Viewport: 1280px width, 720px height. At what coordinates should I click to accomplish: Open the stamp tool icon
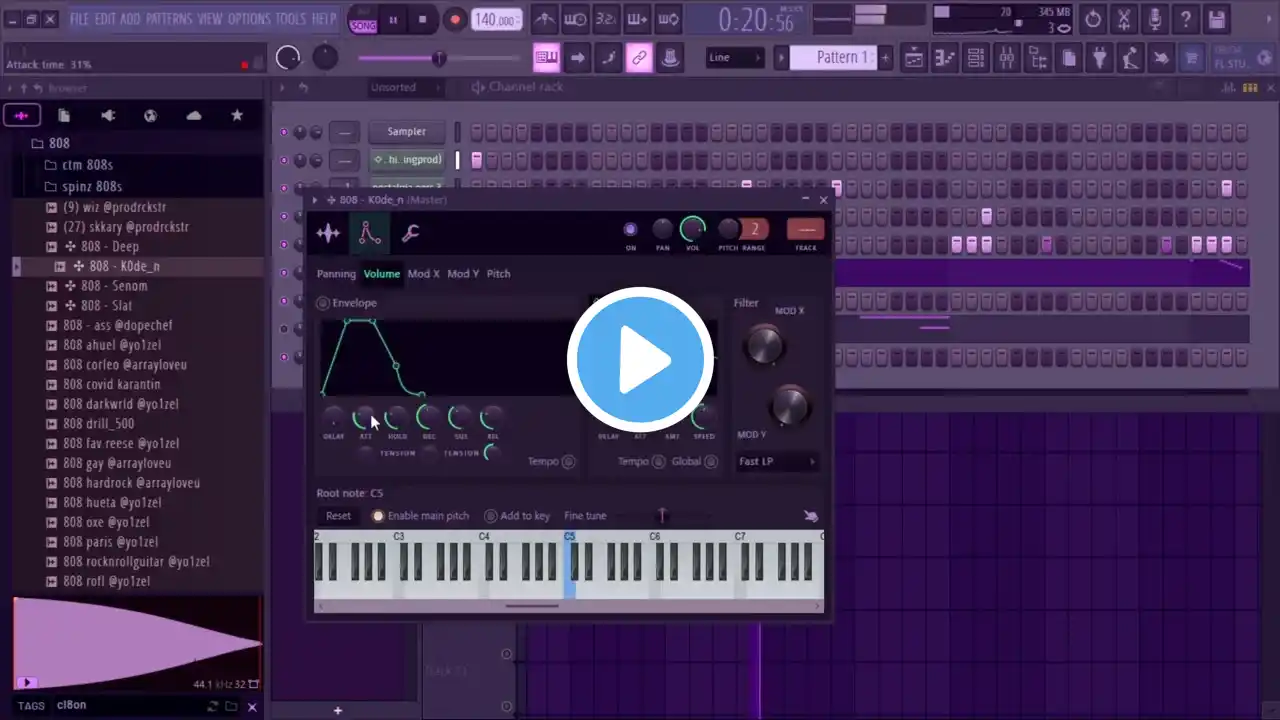point(670,58)
